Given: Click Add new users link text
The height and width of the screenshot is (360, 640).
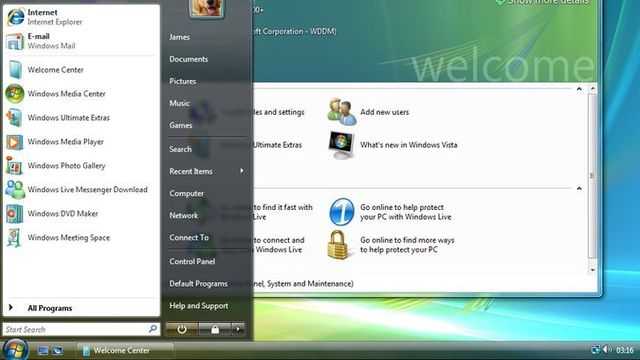Looking at the screenshot, I should pyautogui.click(x=384, y=112).
